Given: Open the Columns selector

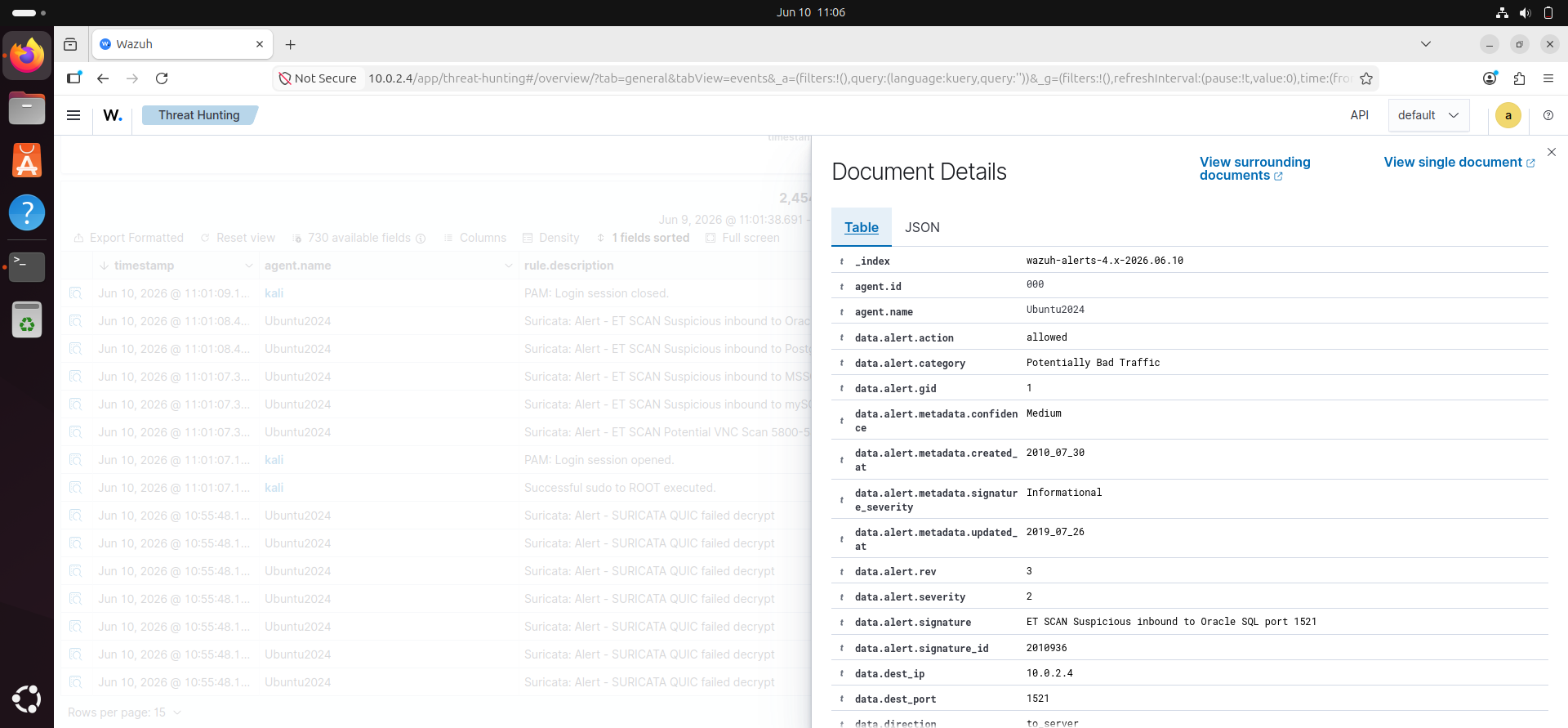Looking at the screenshot, I should point(474,238).
